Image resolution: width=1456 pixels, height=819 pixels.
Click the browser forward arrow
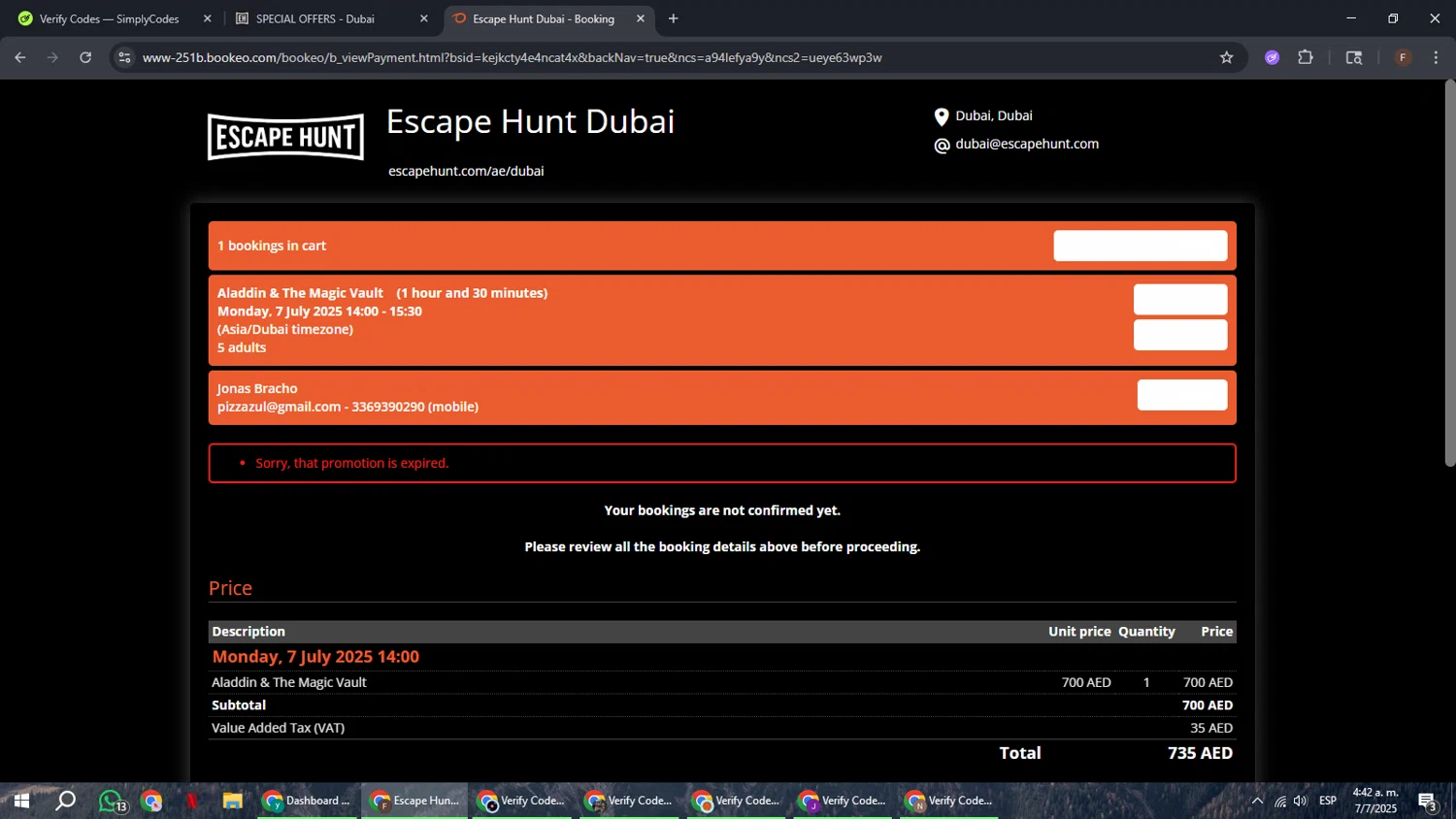52,57
